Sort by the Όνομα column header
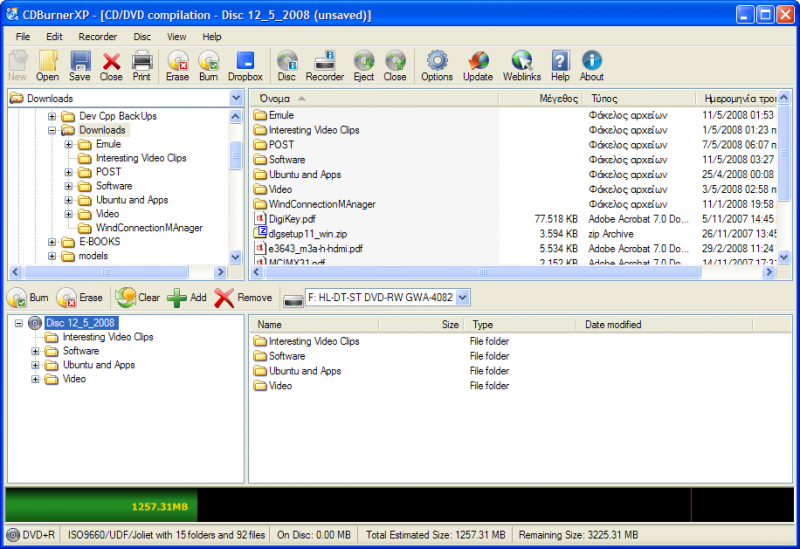Image resolution: width=800 pixels, height=549 pixels. (374, 98)
